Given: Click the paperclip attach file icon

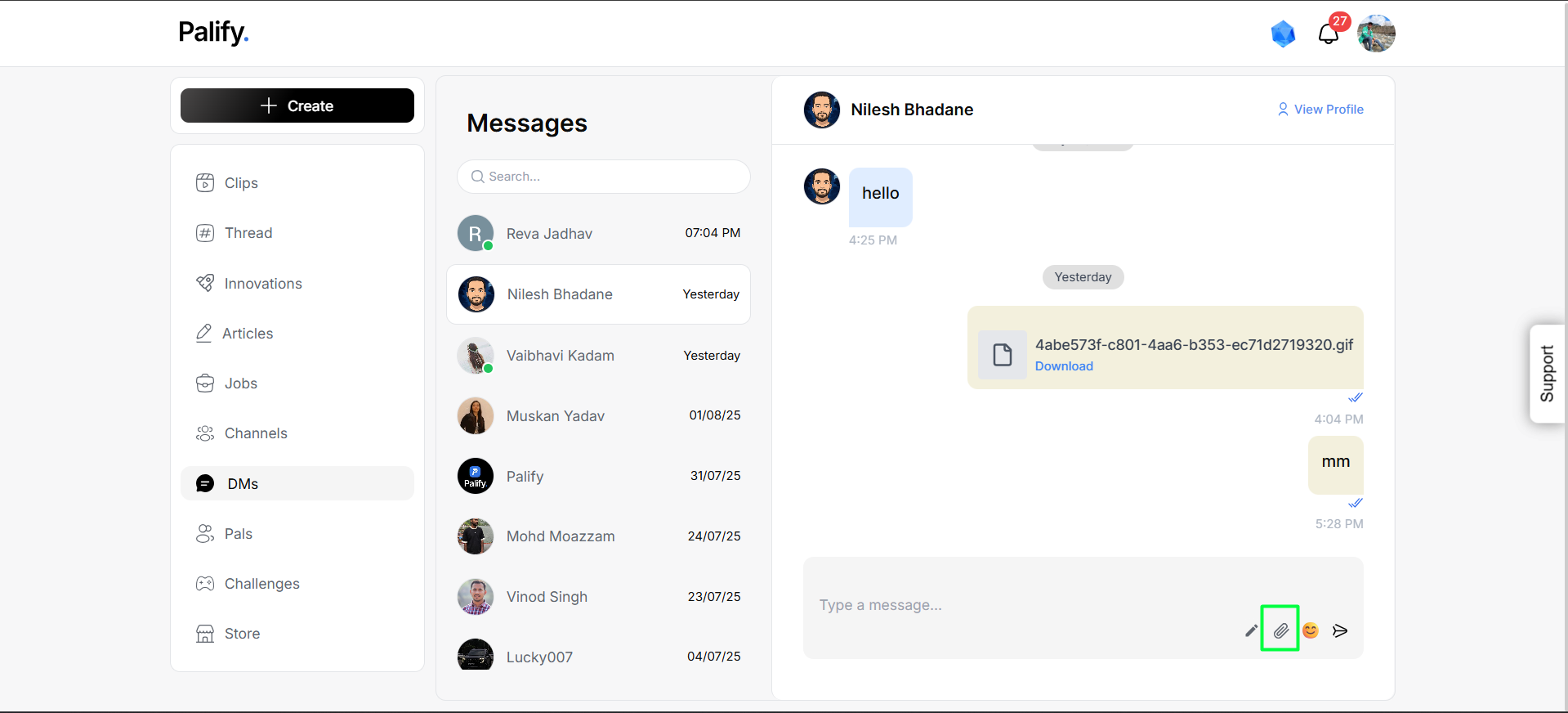Looking at the screenshot, I should point(1280,630).
